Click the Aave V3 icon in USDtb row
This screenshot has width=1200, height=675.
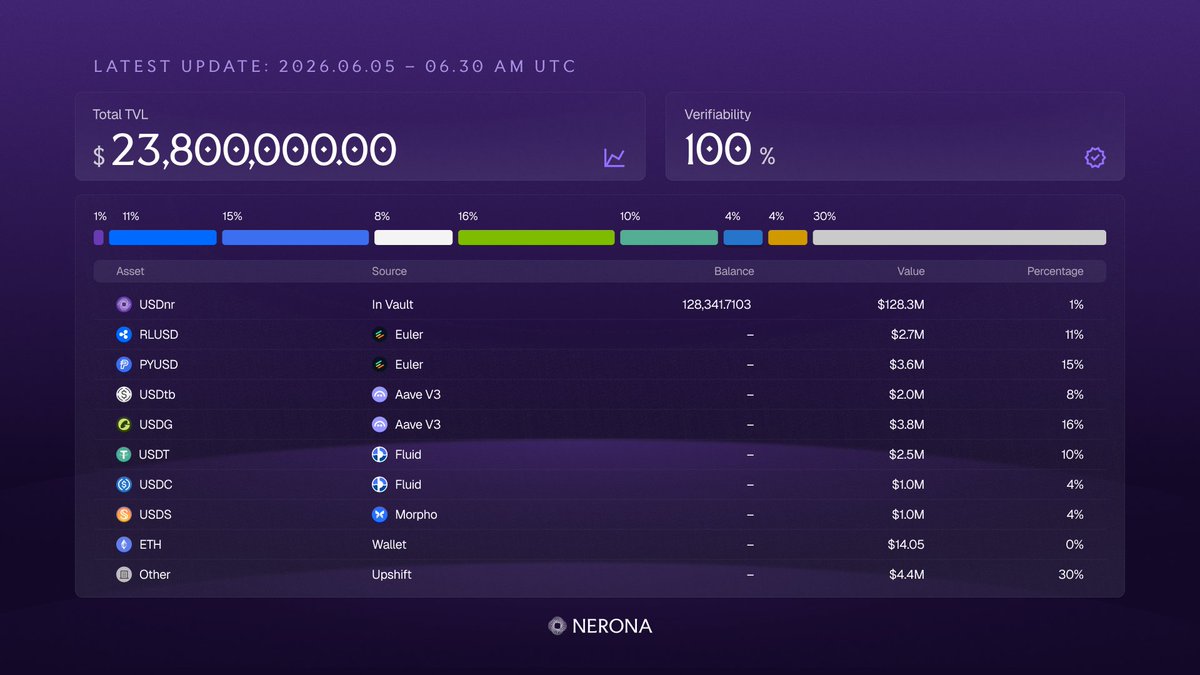click(x=380, y=394)
